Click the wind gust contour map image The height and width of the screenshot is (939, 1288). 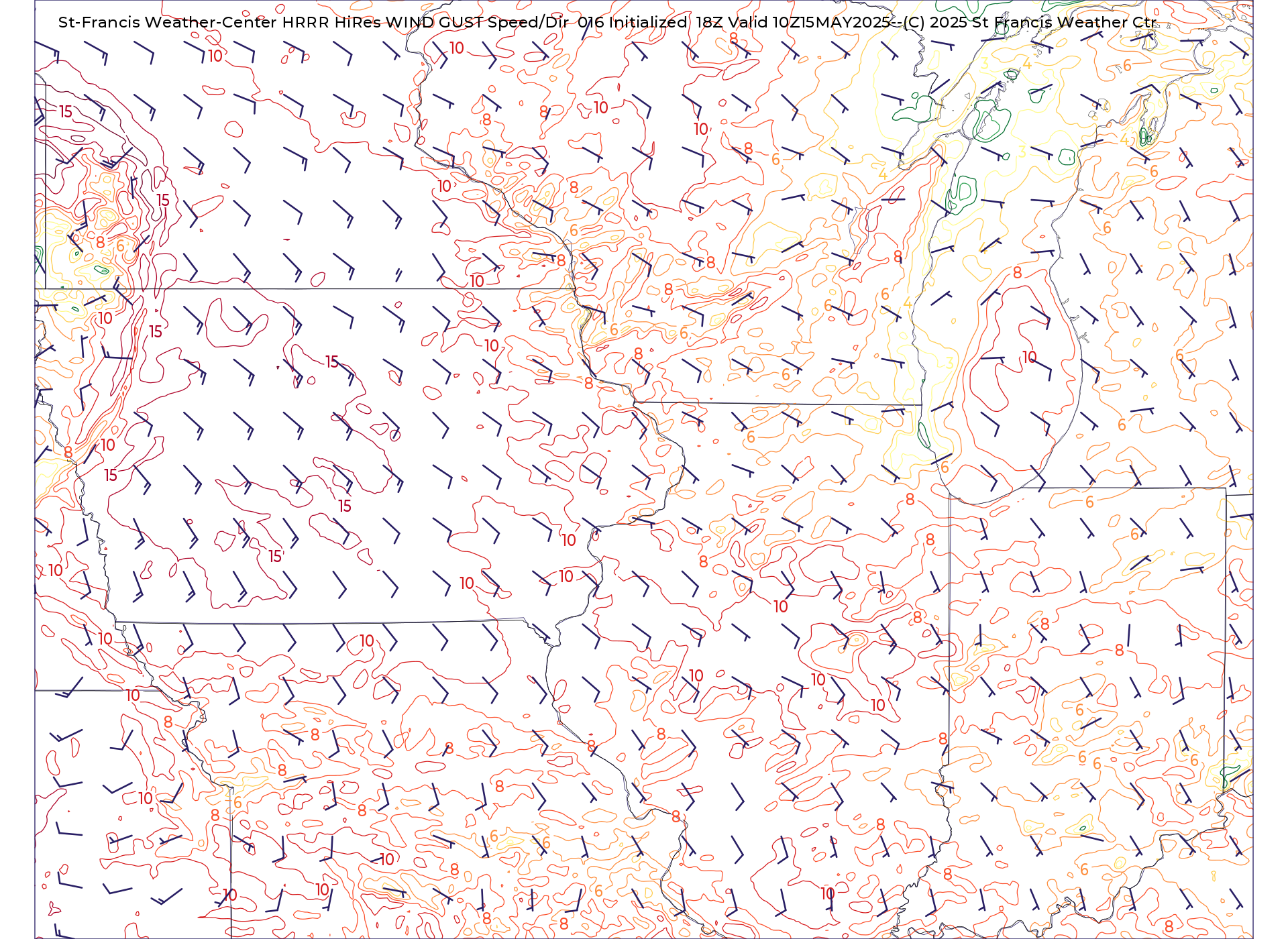644,469
